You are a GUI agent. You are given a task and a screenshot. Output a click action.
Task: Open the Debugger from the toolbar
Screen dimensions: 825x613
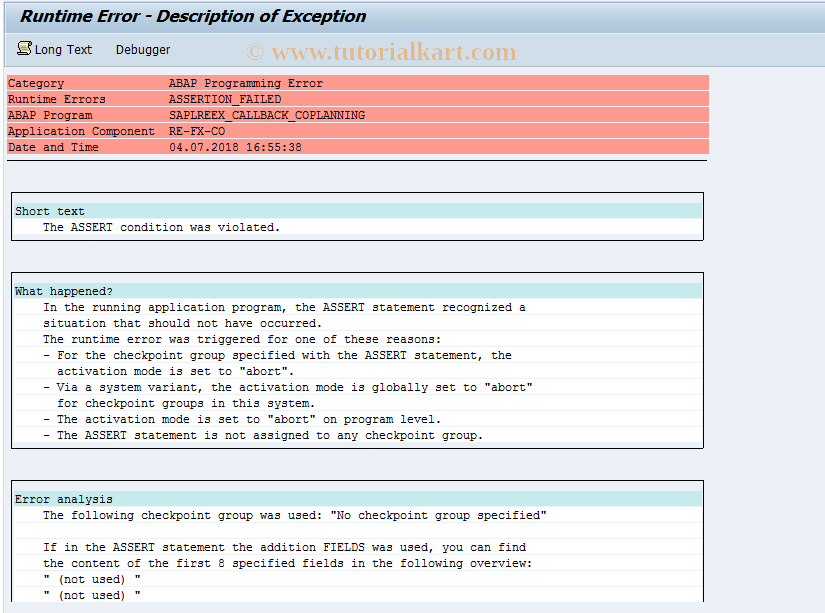pyautogui.click(x=143, y=49)
